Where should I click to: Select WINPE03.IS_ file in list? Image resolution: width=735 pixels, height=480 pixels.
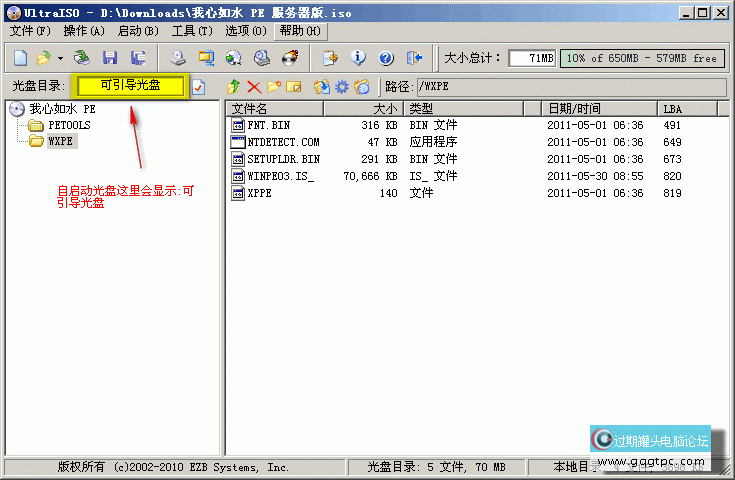pos(280,176)
